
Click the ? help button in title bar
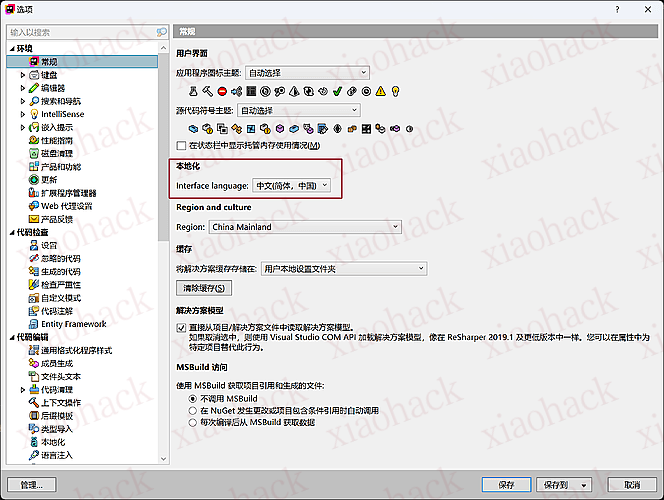[617, 9]
